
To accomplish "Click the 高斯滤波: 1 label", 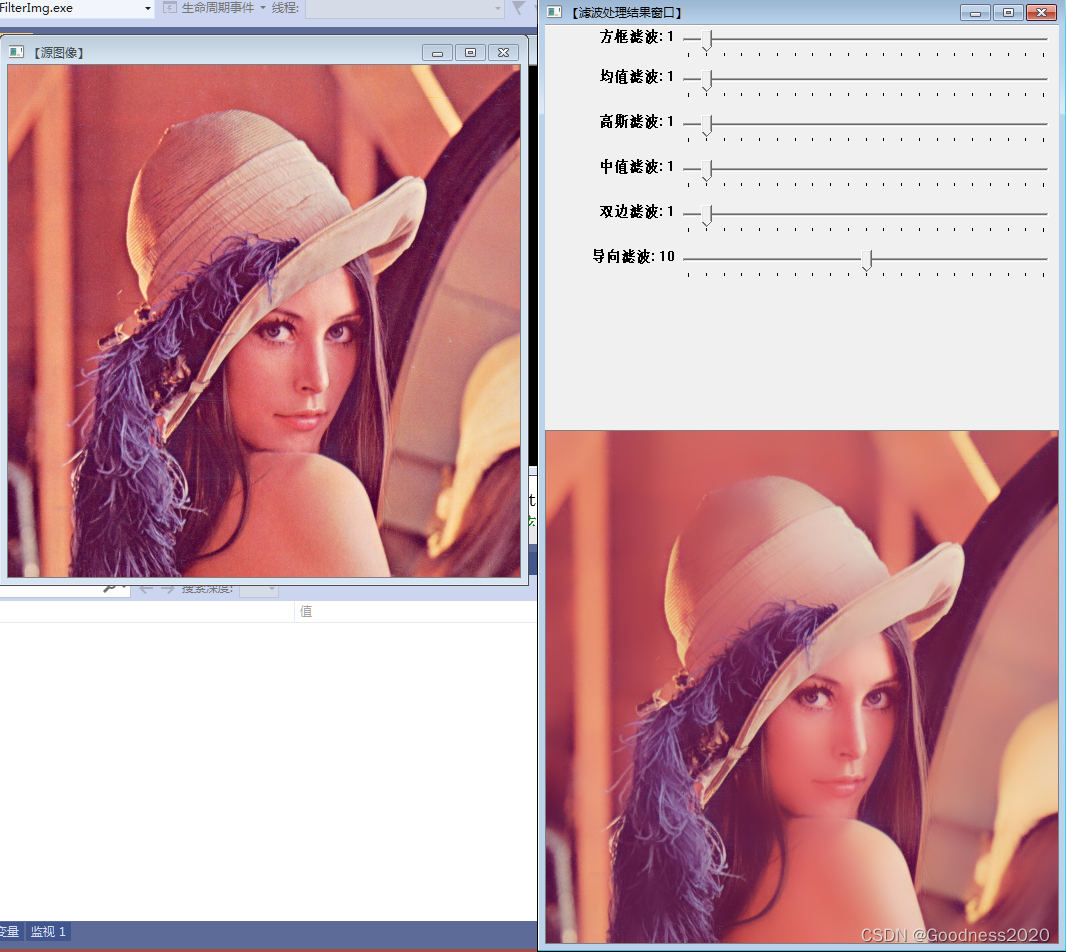I will click(x=637, y=122).
